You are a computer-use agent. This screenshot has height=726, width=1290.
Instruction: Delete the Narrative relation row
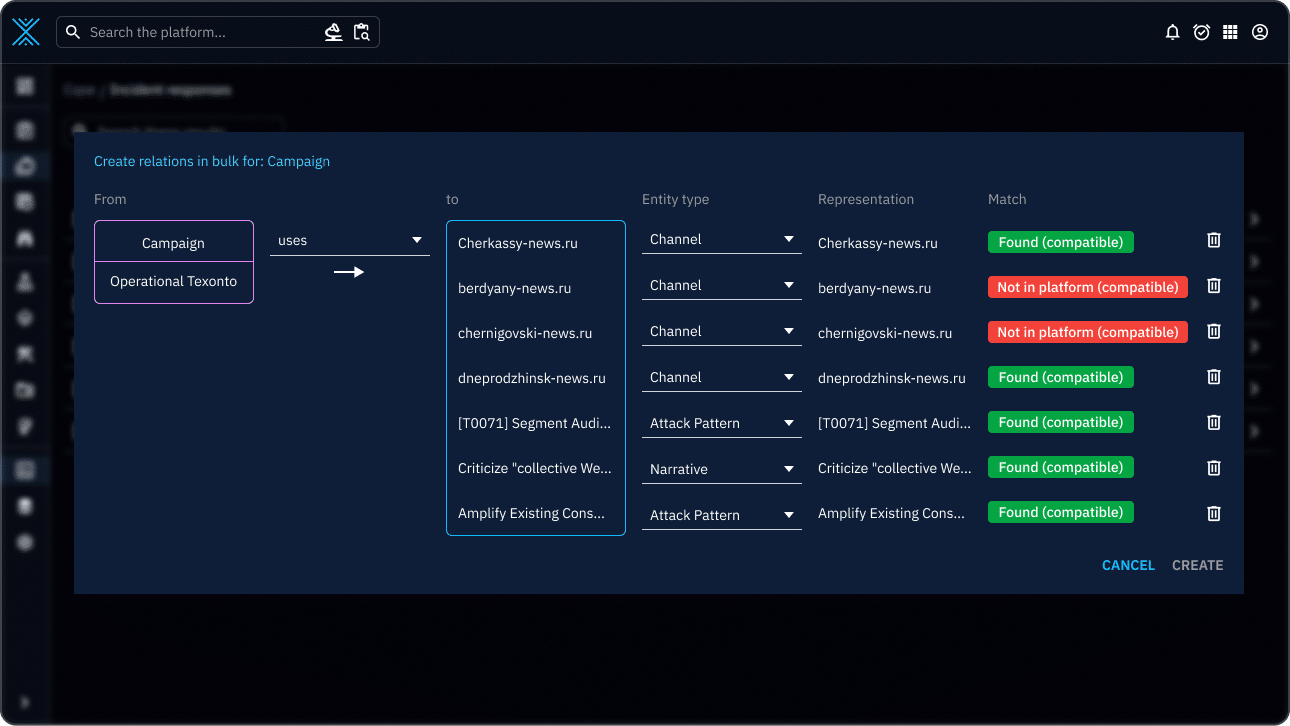click(1214, 468)
